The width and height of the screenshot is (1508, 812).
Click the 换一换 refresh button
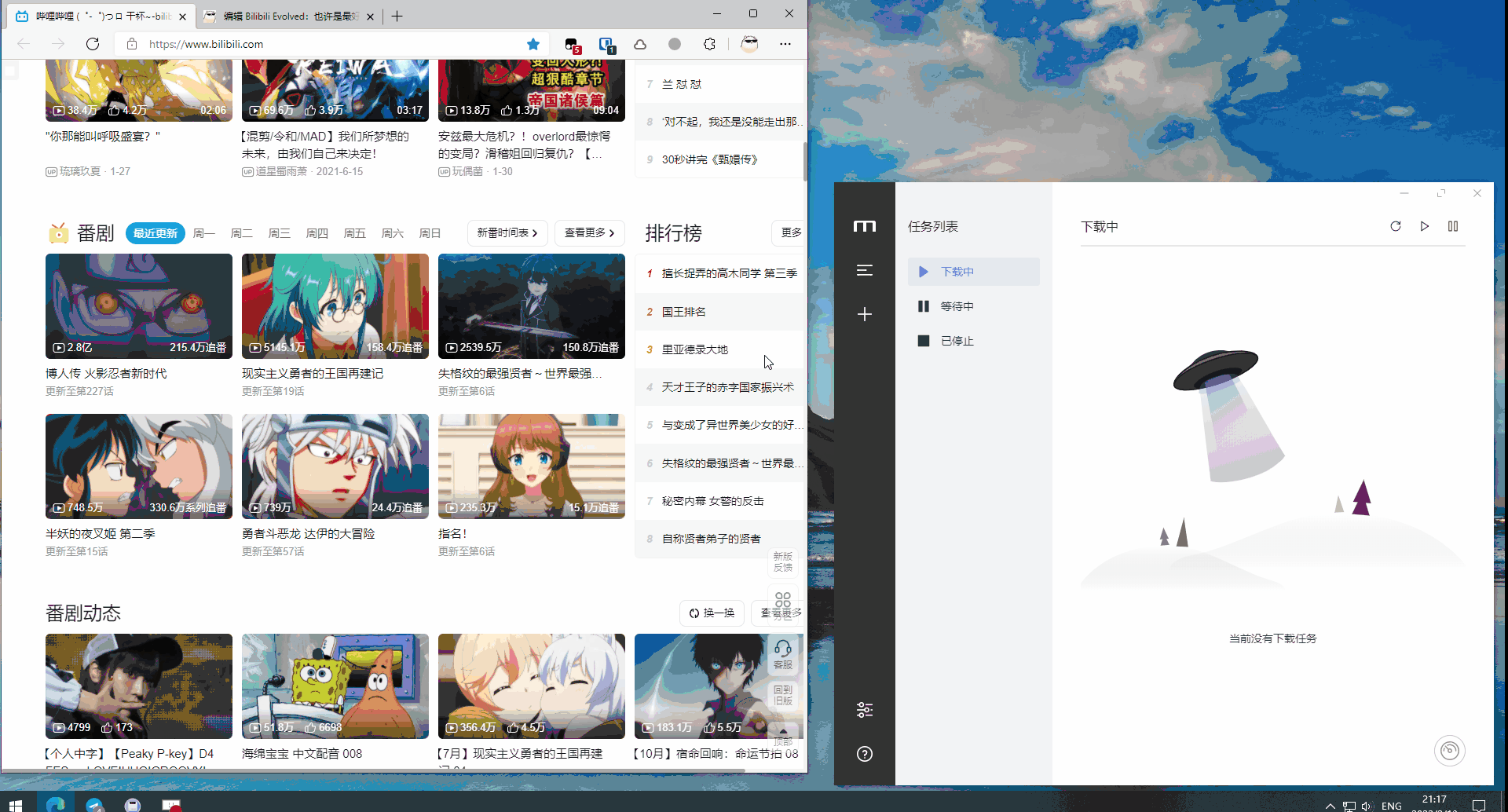(712, 613)
